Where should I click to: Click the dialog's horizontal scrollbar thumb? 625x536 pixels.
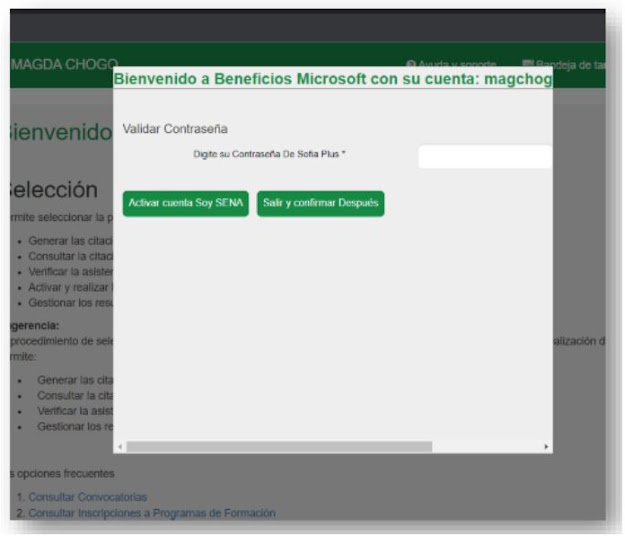click(x=279, y=447)
